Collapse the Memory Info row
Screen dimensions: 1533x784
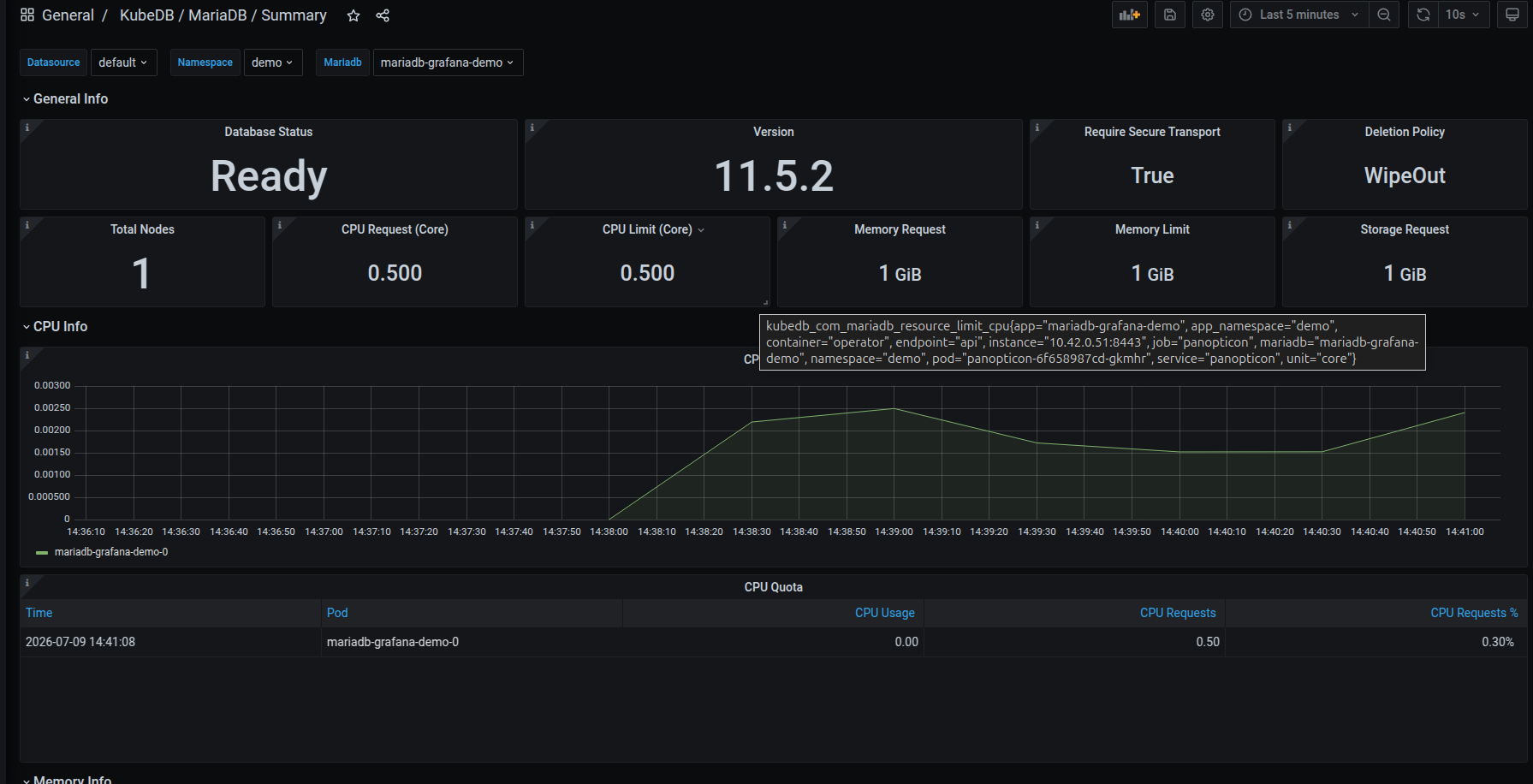pos(68,780)
